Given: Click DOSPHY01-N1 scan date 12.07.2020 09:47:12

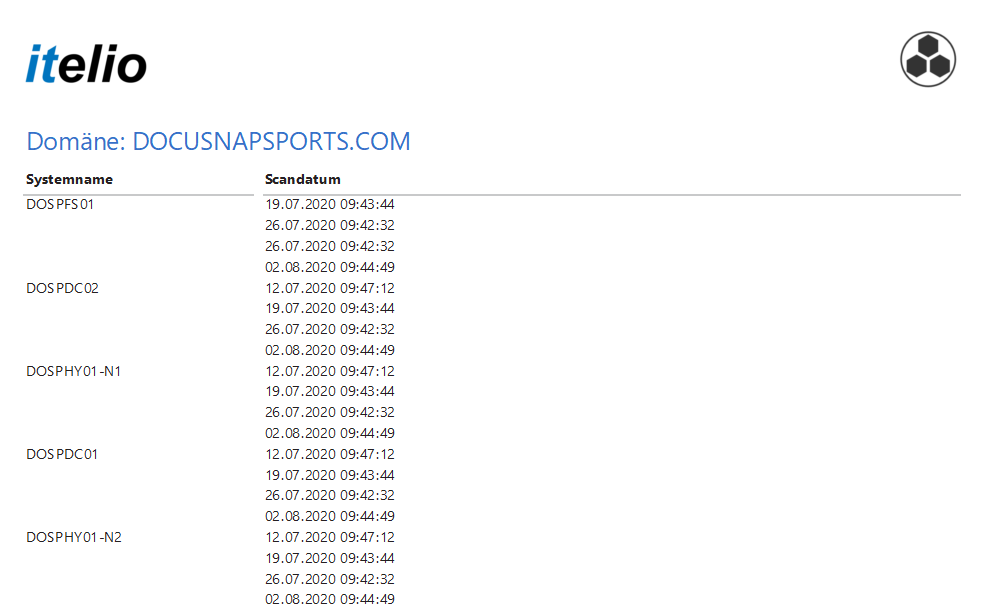Looking at the screenshot, I should (330, 371).
